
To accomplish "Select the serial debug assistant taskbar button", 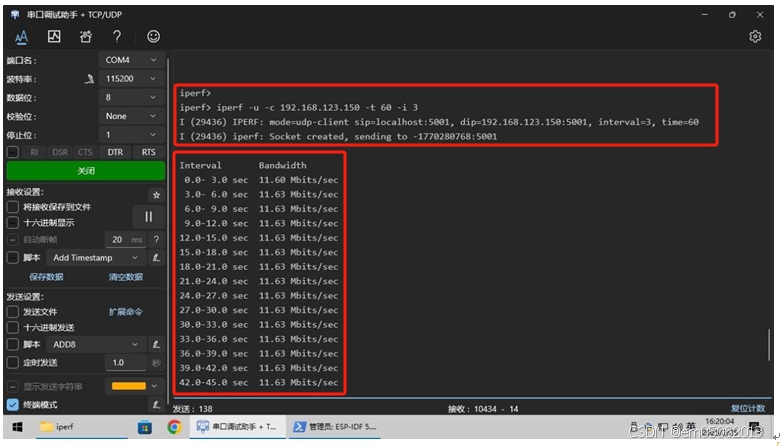I will click(x=238, y=427).
